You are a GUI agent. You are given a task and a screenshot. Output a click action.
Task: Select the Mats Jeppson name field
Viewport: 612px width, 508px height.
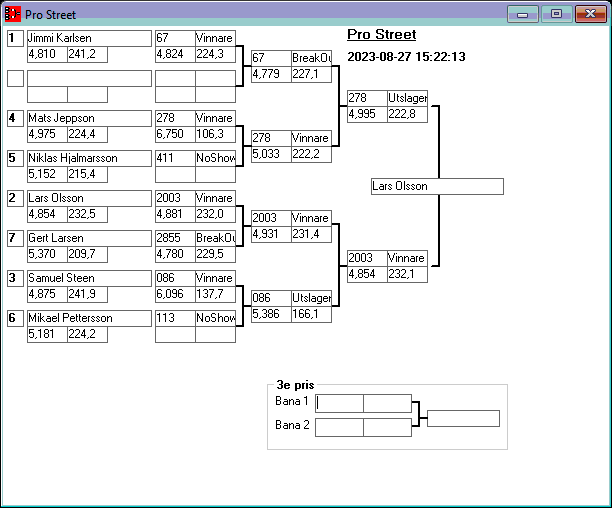(x=88, y=118)
